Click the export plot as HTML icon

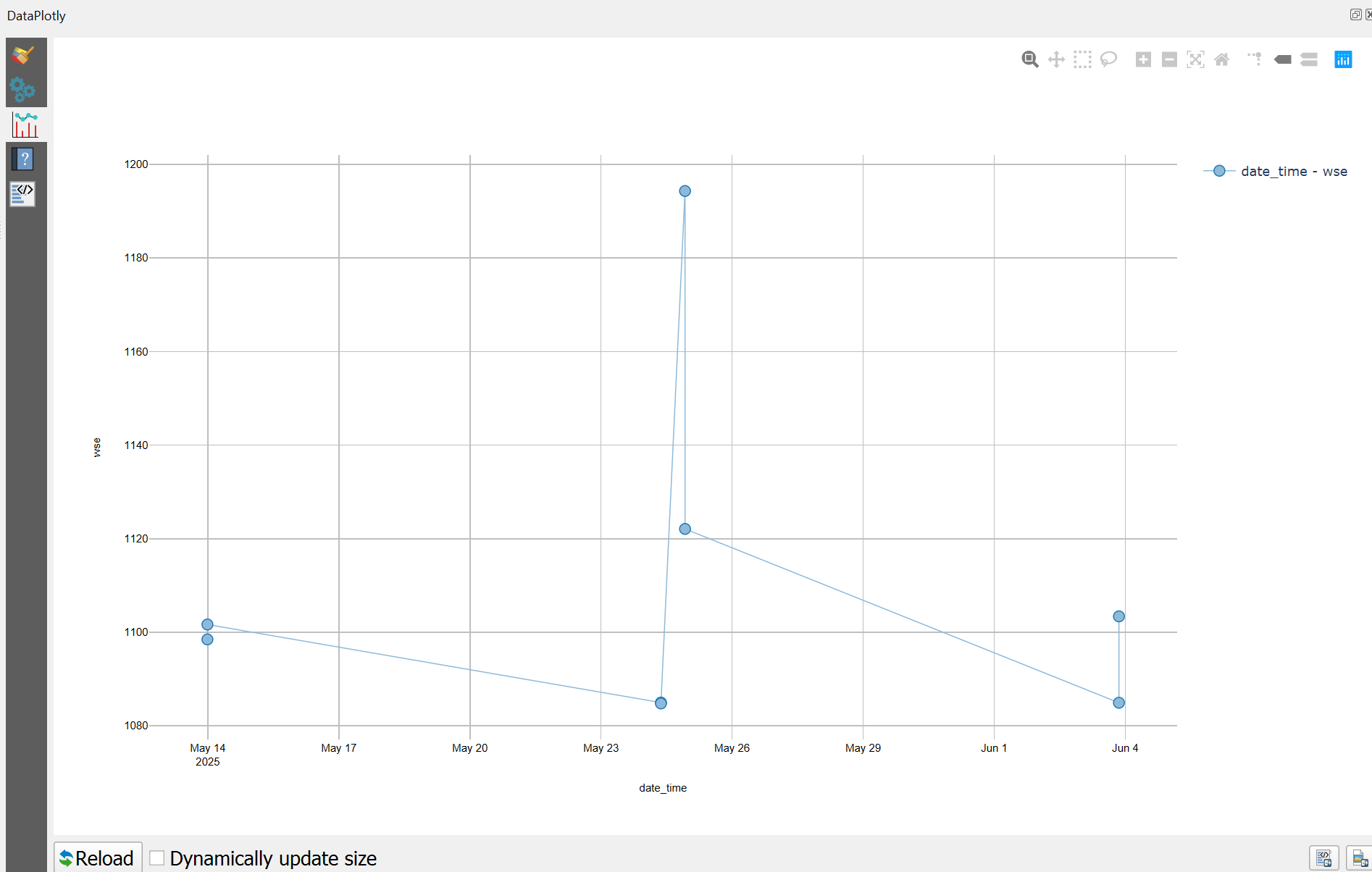(1323, 858)
